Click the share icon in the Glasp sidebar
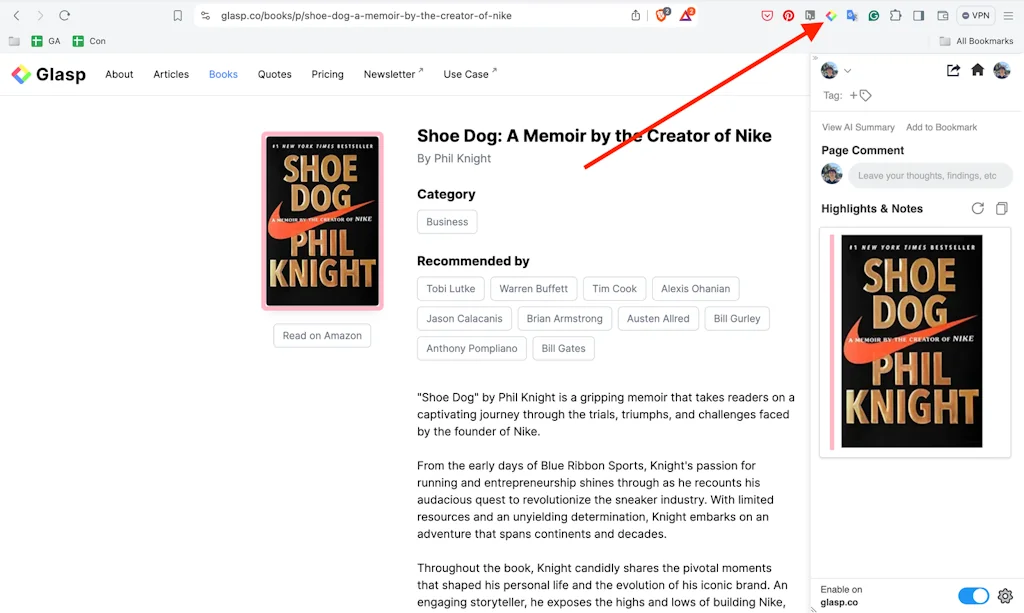Image resolution: width=1024 pixels, height=613 pixels. (953, 70)
